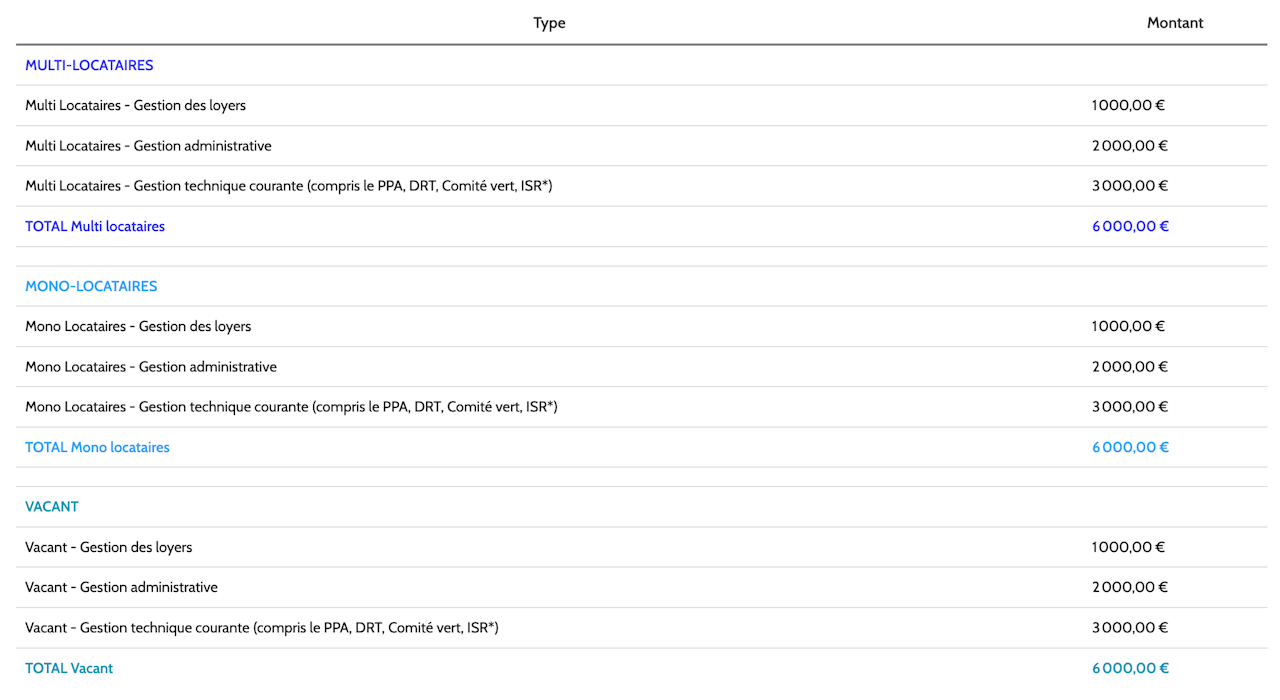Select the Vacant - Gestion technique courante row
Image resolution: width=1280 pixels, height=700 pixels.
641,628
